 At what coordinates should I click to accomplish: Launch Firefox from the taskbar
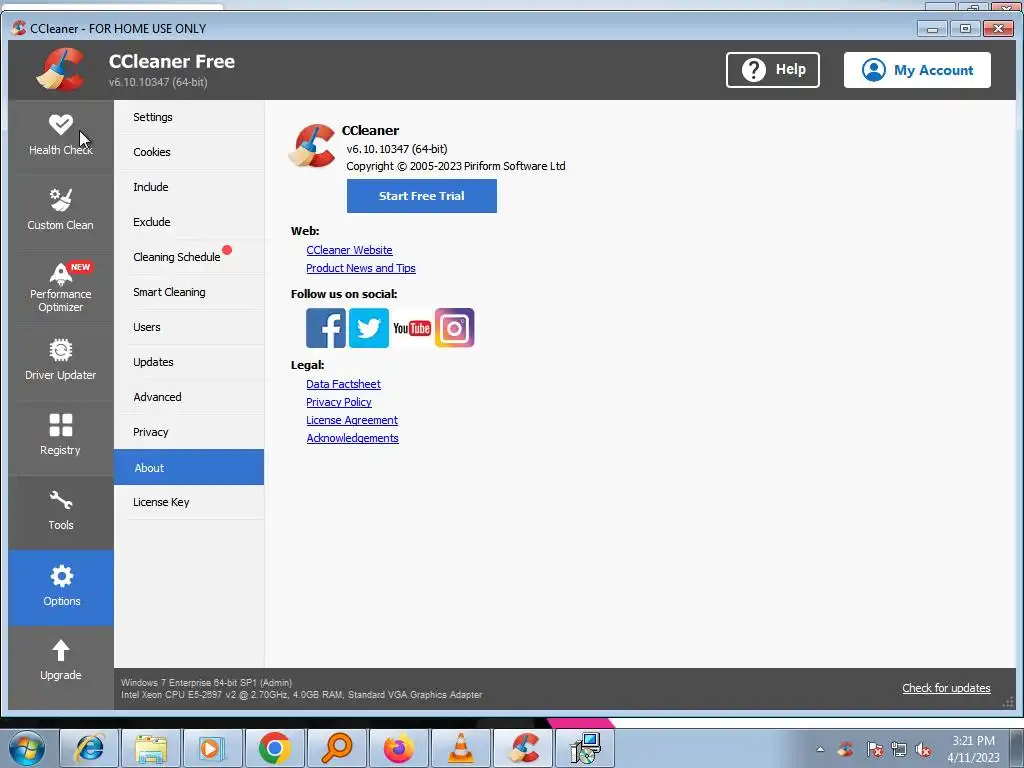click(398, 748)
